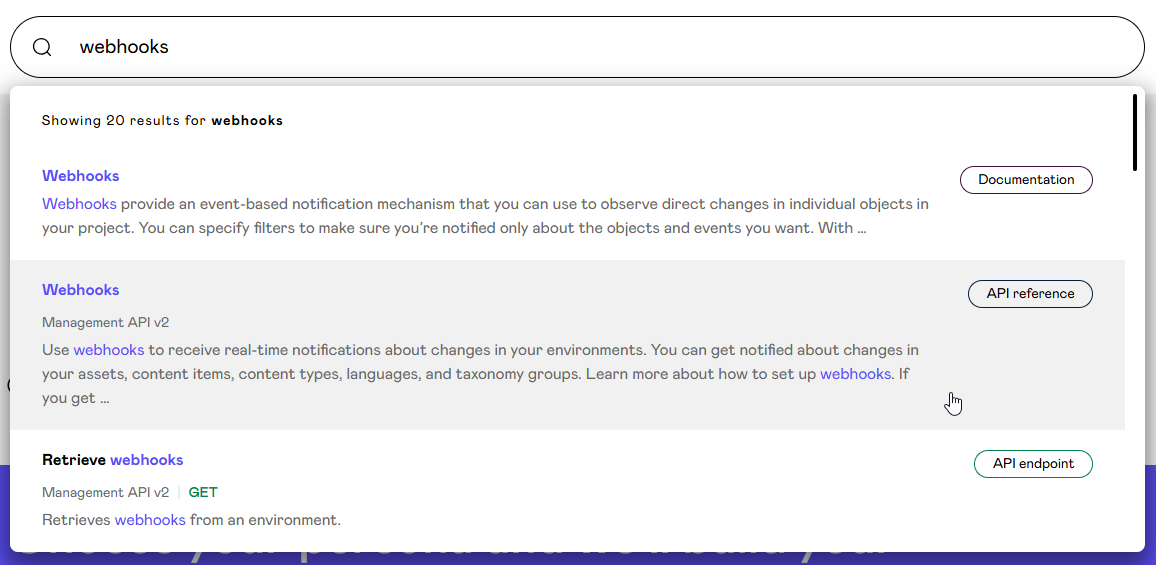This screenshot has height=565, width=1156.
Task: Click the highlighted "Webhooks" word starting the Documentation snippet
Action: [79, 204]
